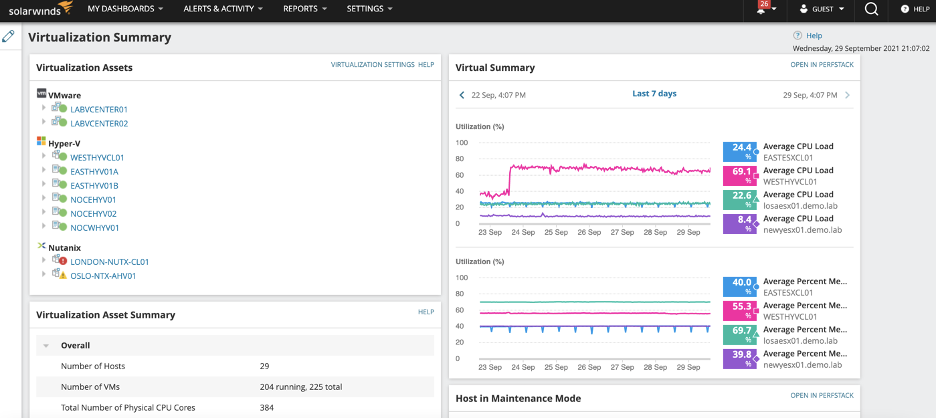Click the search magnifier icon
Viewport: 936px width, 418px height.
coord(872,9)
